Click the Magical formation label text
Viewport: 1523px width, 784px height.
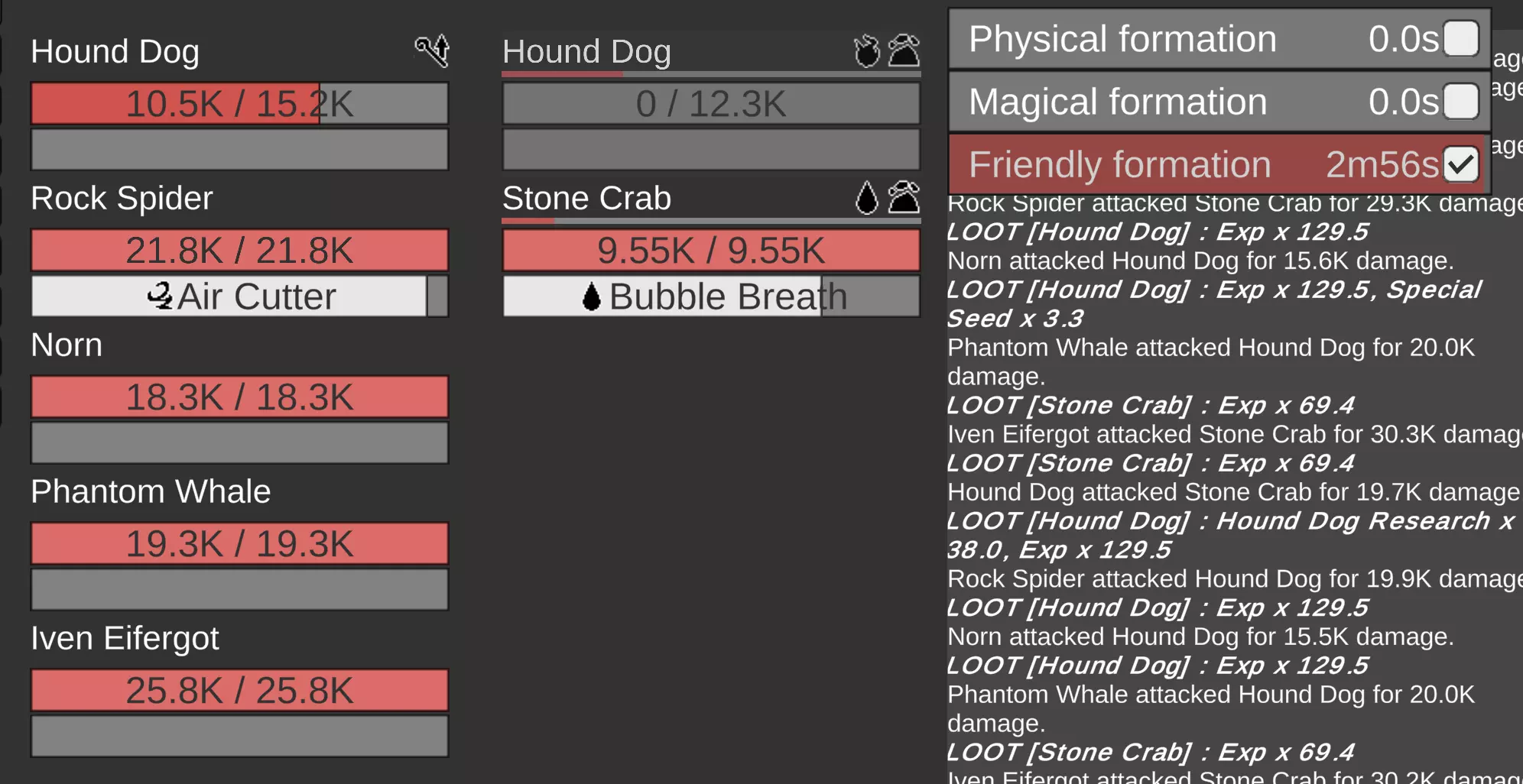(1118, 102)
